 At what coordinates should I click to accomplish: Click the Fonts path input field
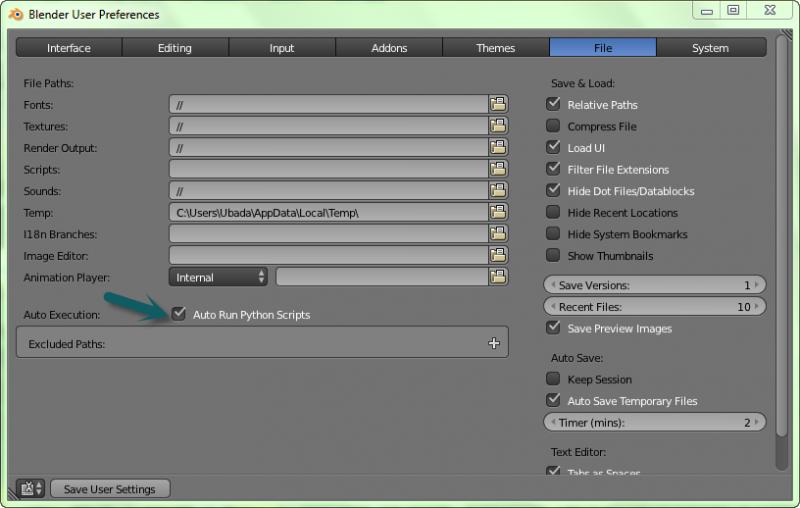click(x=329, y=104)
